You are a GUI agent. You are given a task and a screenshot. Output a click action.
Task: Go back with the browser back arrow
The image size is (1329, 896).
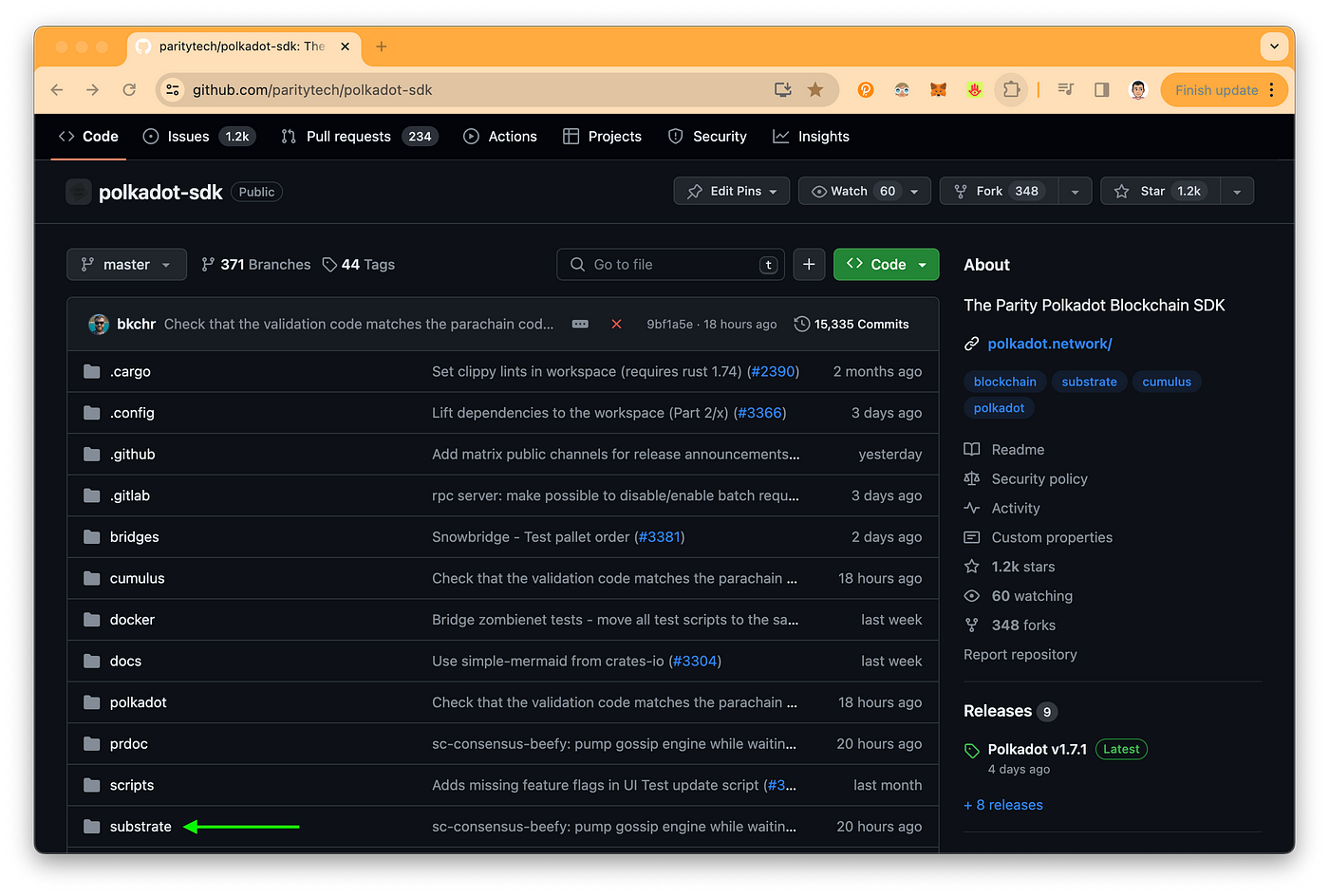57,90
